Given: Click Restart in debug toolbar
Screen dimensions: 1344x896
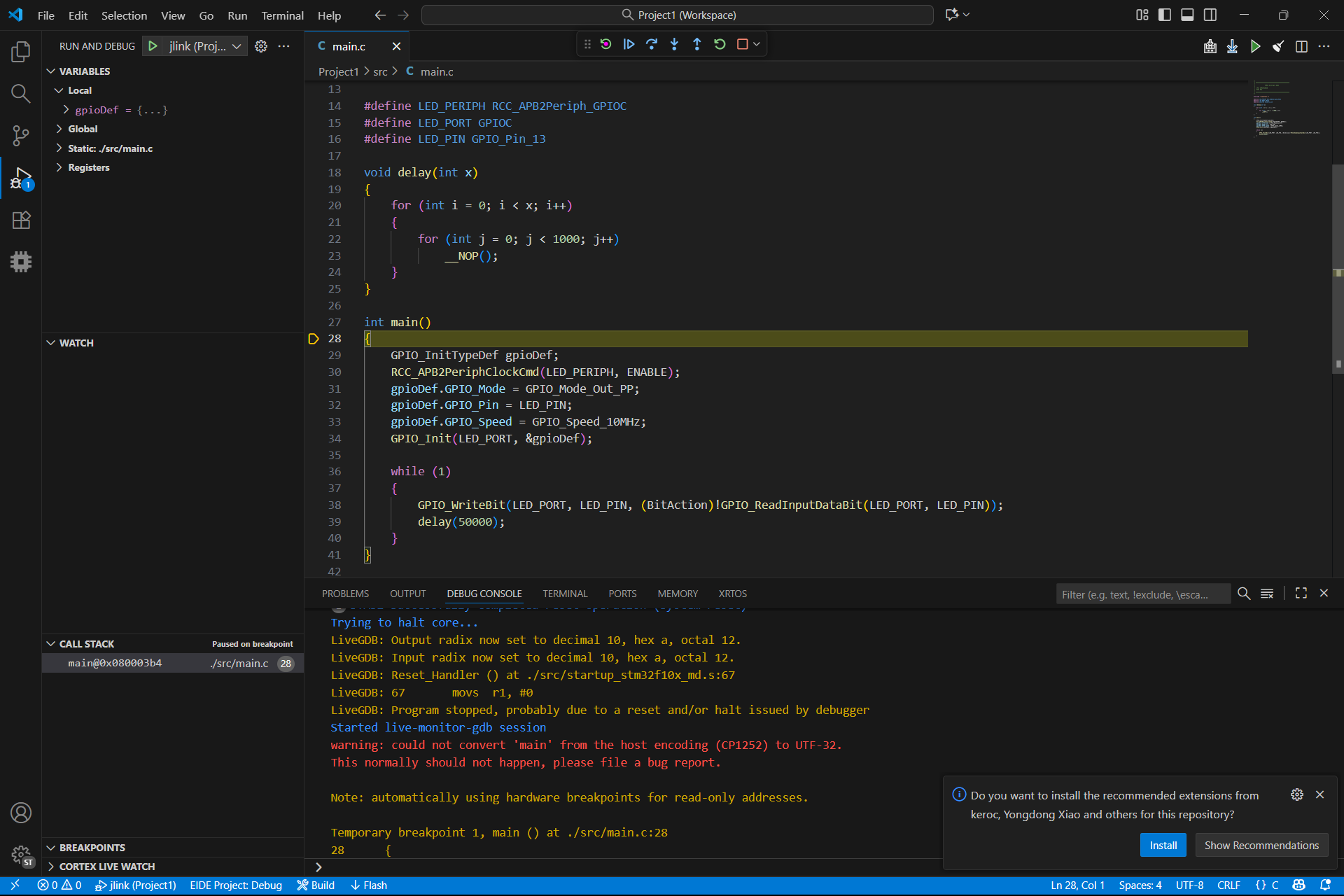Looking at the screenshot, I should [720, 44].
